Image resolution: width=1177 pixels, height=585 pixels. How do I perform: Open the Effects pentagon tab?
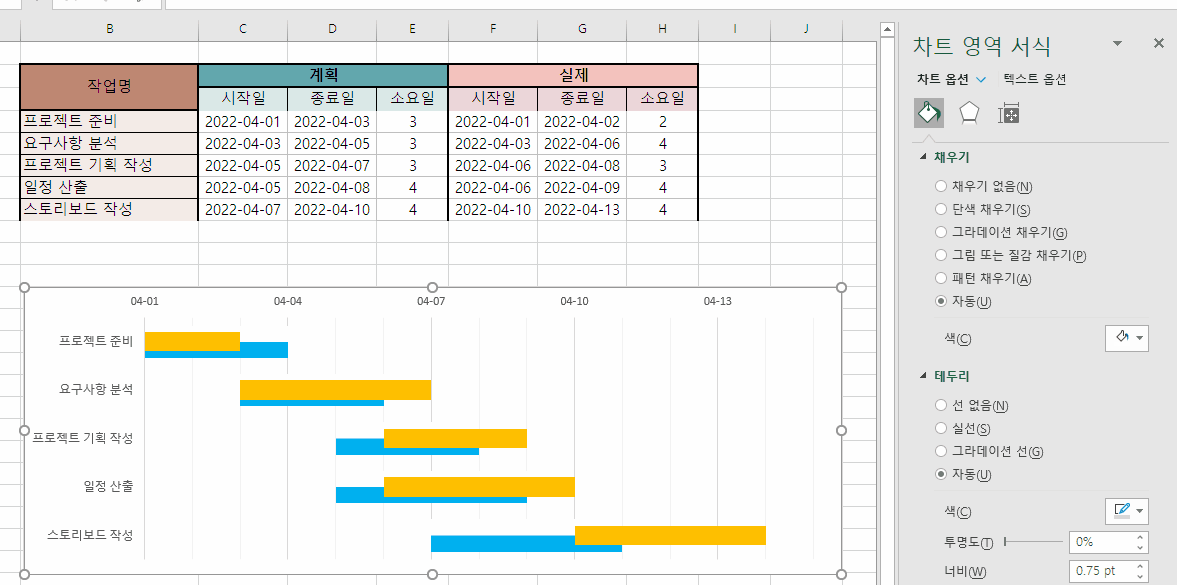click(969, 113)
